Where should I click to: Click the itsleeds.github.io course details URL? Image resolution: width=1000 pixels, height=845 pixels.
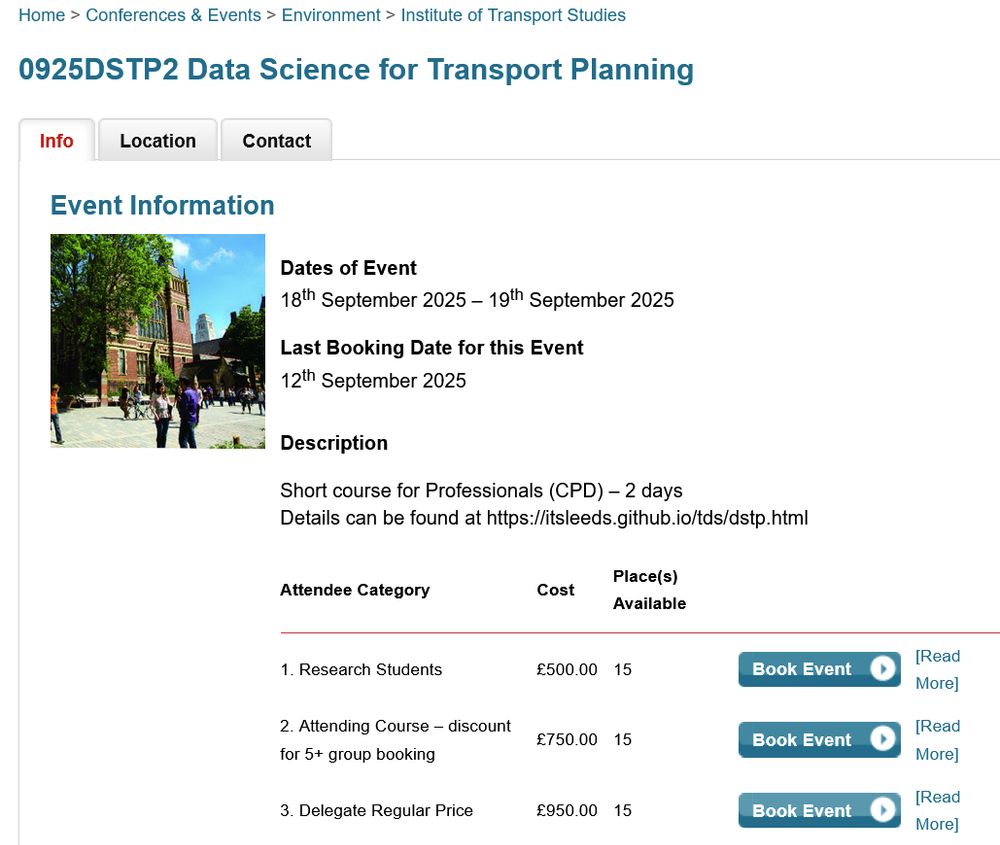point(647,518)
